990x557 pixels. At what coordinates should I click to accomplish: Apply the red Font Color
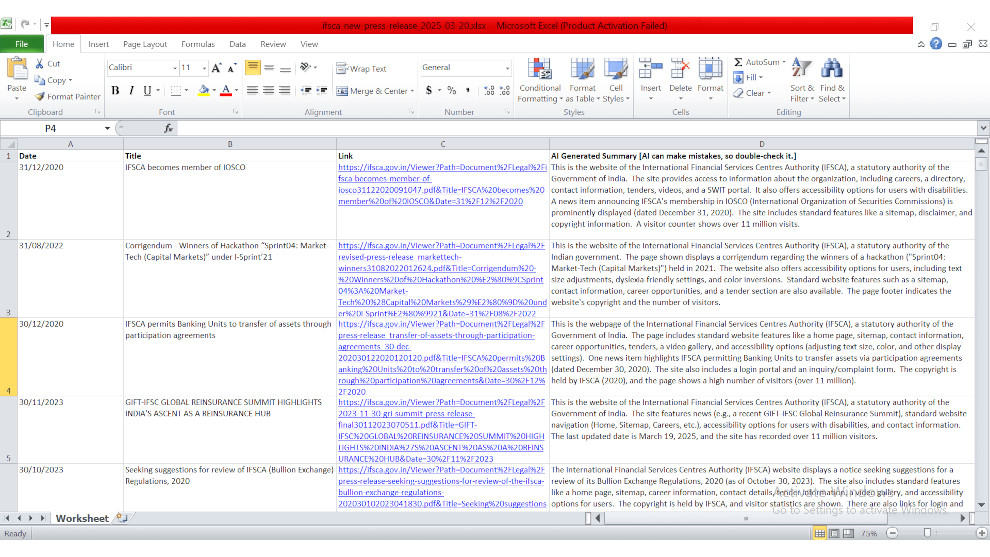click(x=226, y=90)
